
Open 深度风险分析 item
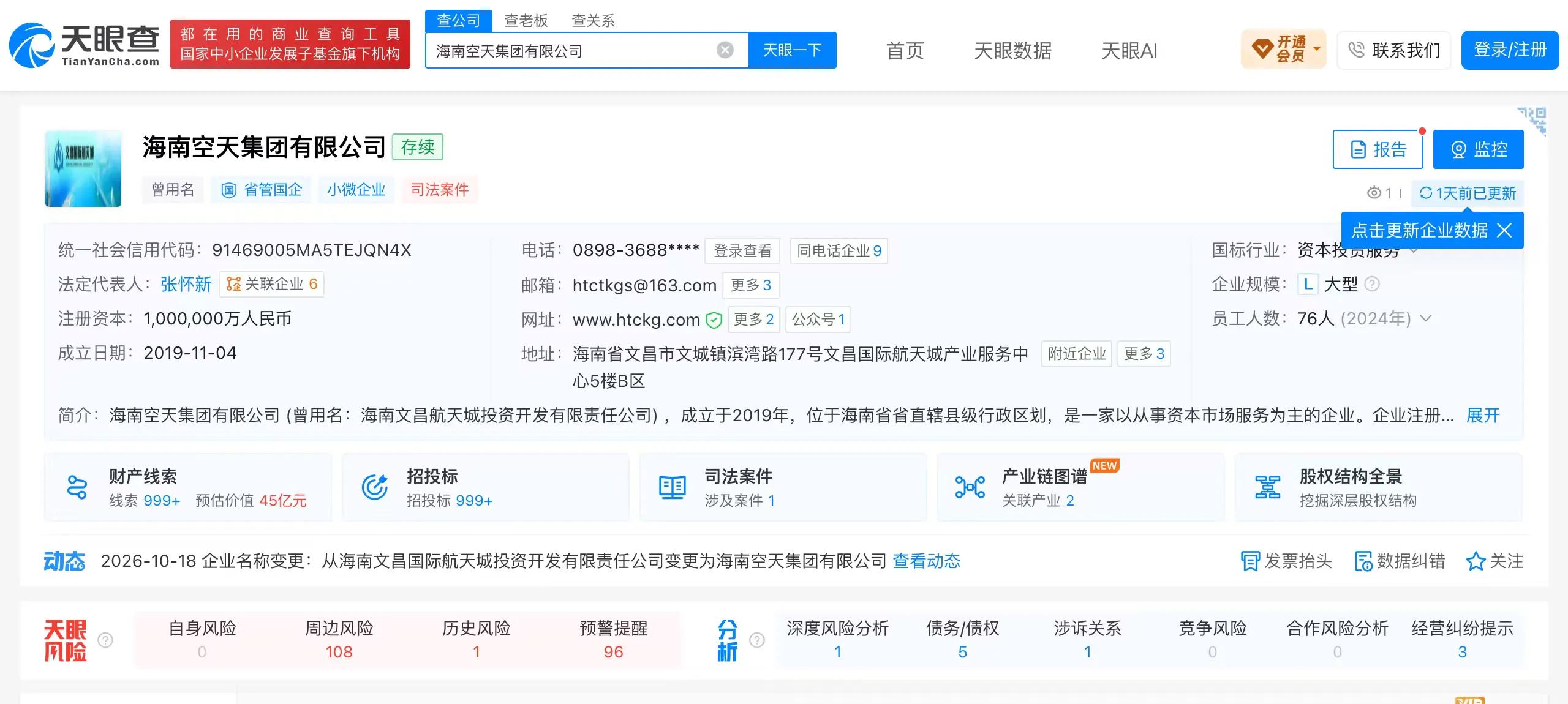coord(838,640)
